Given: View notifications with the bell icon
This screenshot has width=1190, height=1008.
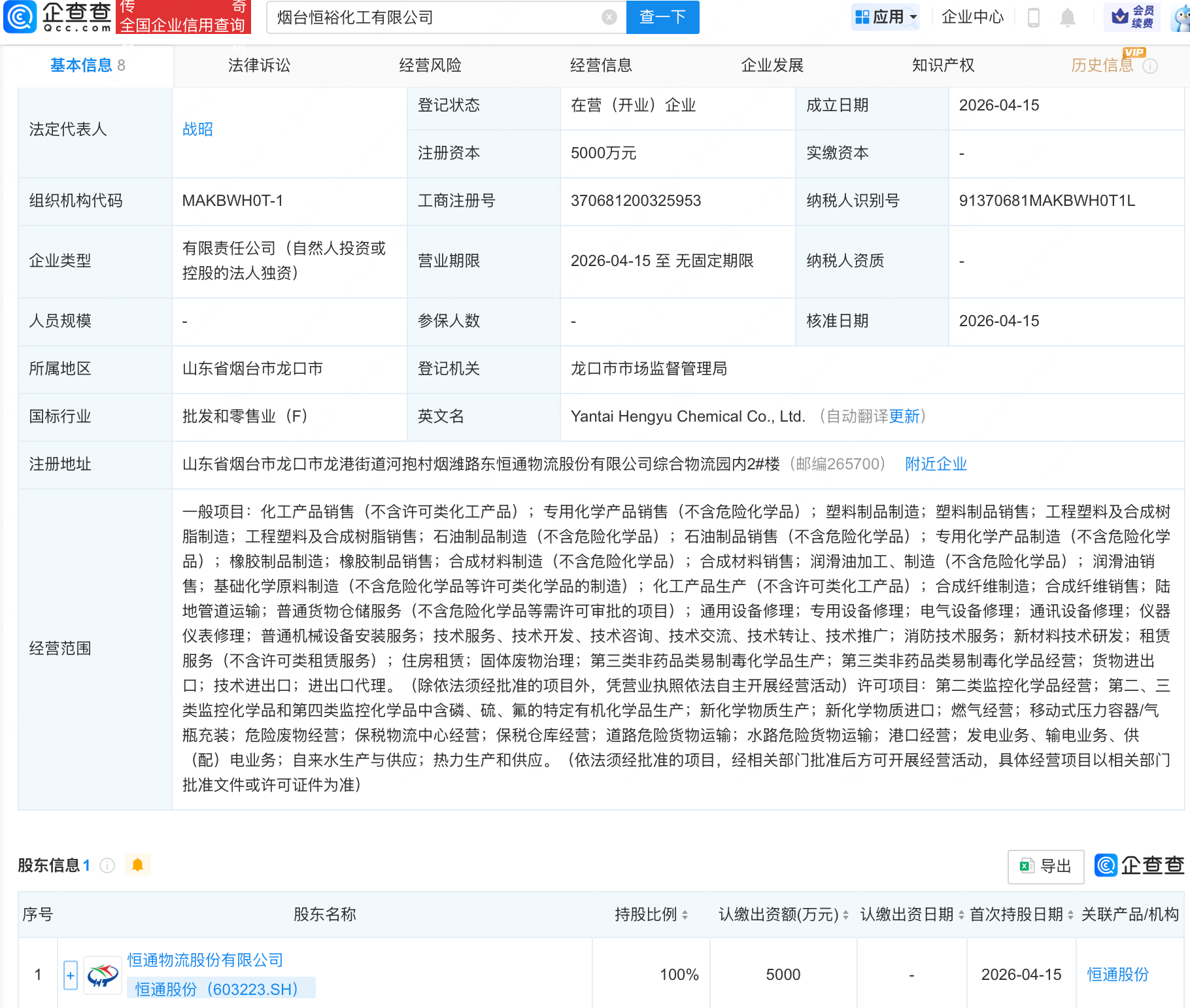Looking at the screenshot, I should pos(1068,18).
